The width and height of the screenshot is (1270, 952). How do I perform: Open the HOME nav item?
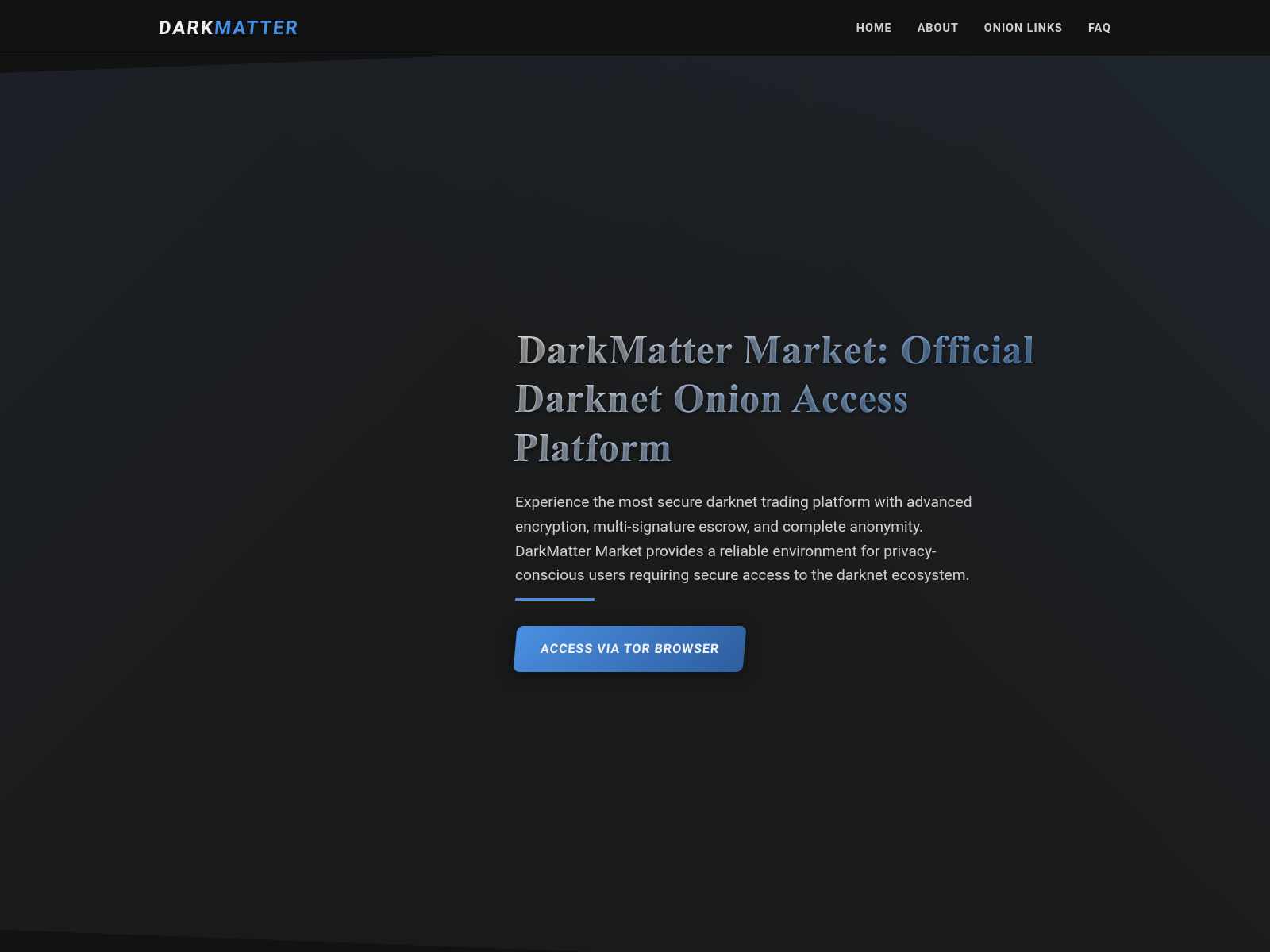[873, 28]
